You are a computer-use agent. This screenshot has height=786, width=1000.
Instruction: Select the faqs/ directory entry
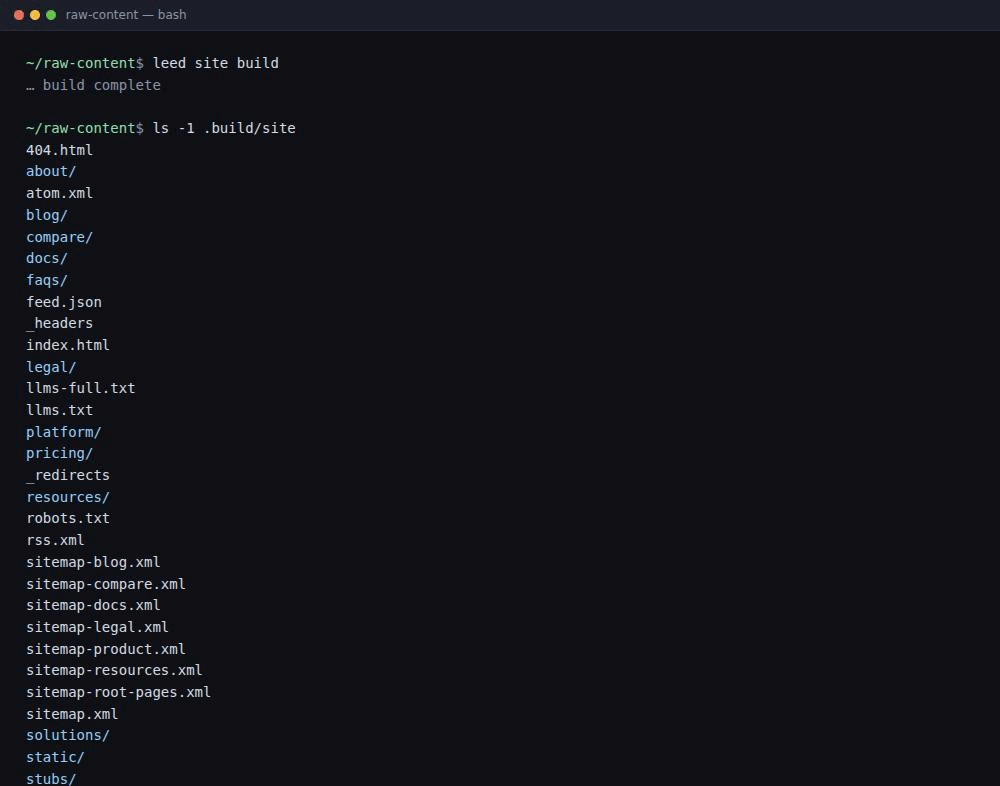[47, 280]
